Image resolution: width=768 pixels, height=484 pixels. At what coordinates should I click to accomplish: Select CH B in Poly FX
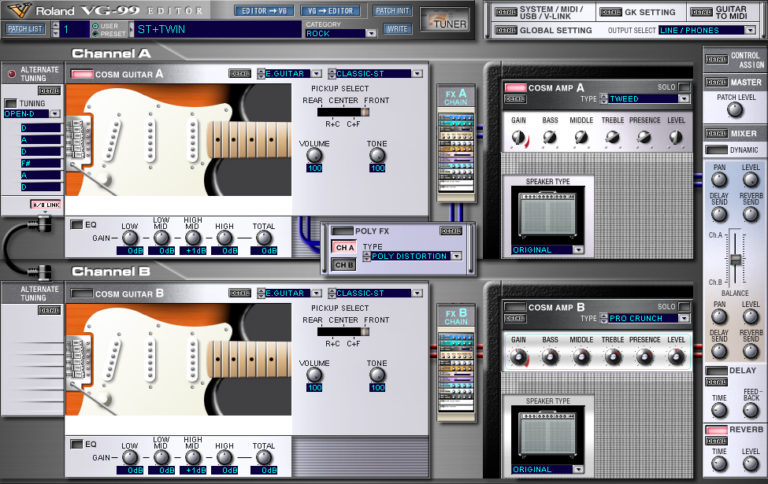[x=344, y=265]
